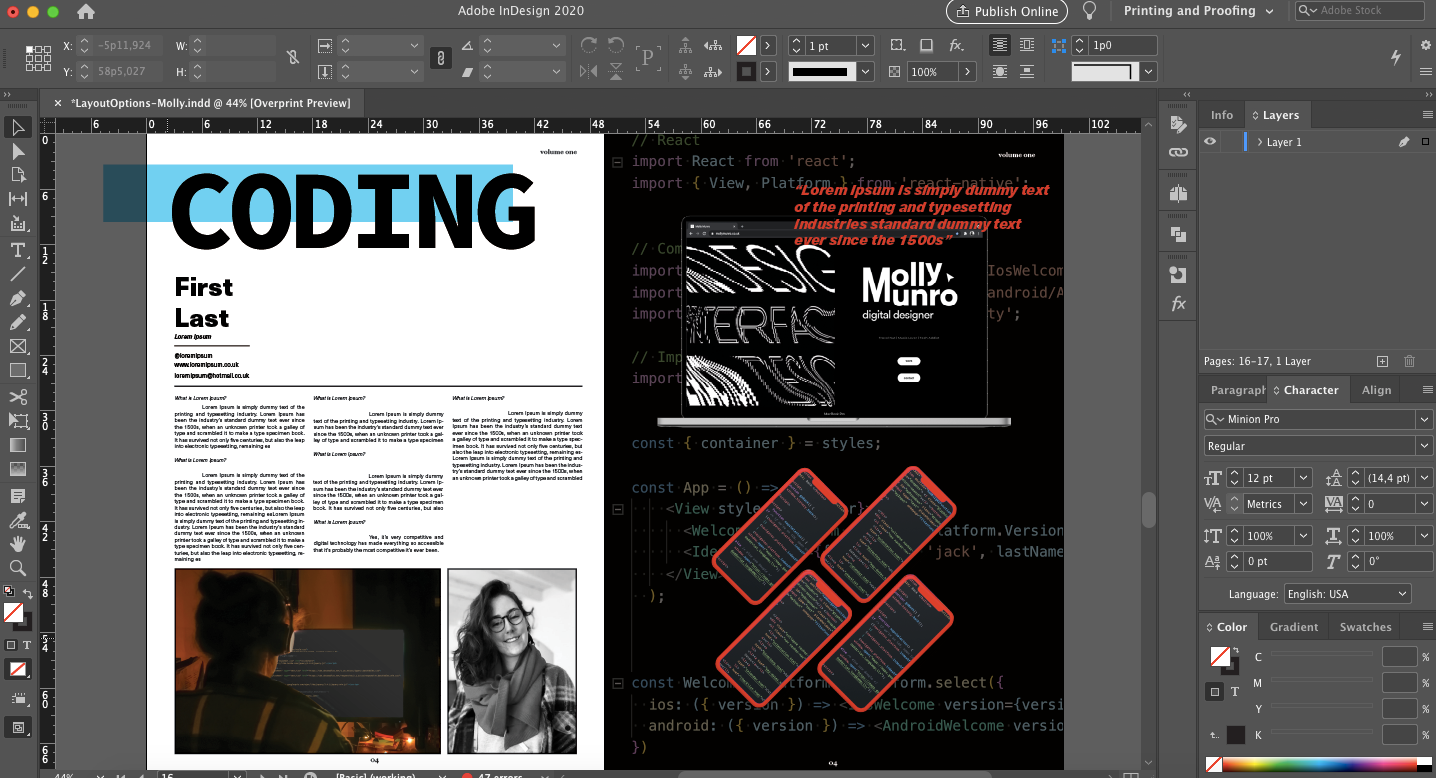This screenshot has height=778, width=1436.
Task: Open the Links panel icon in dock
Action: point(1178,152)
